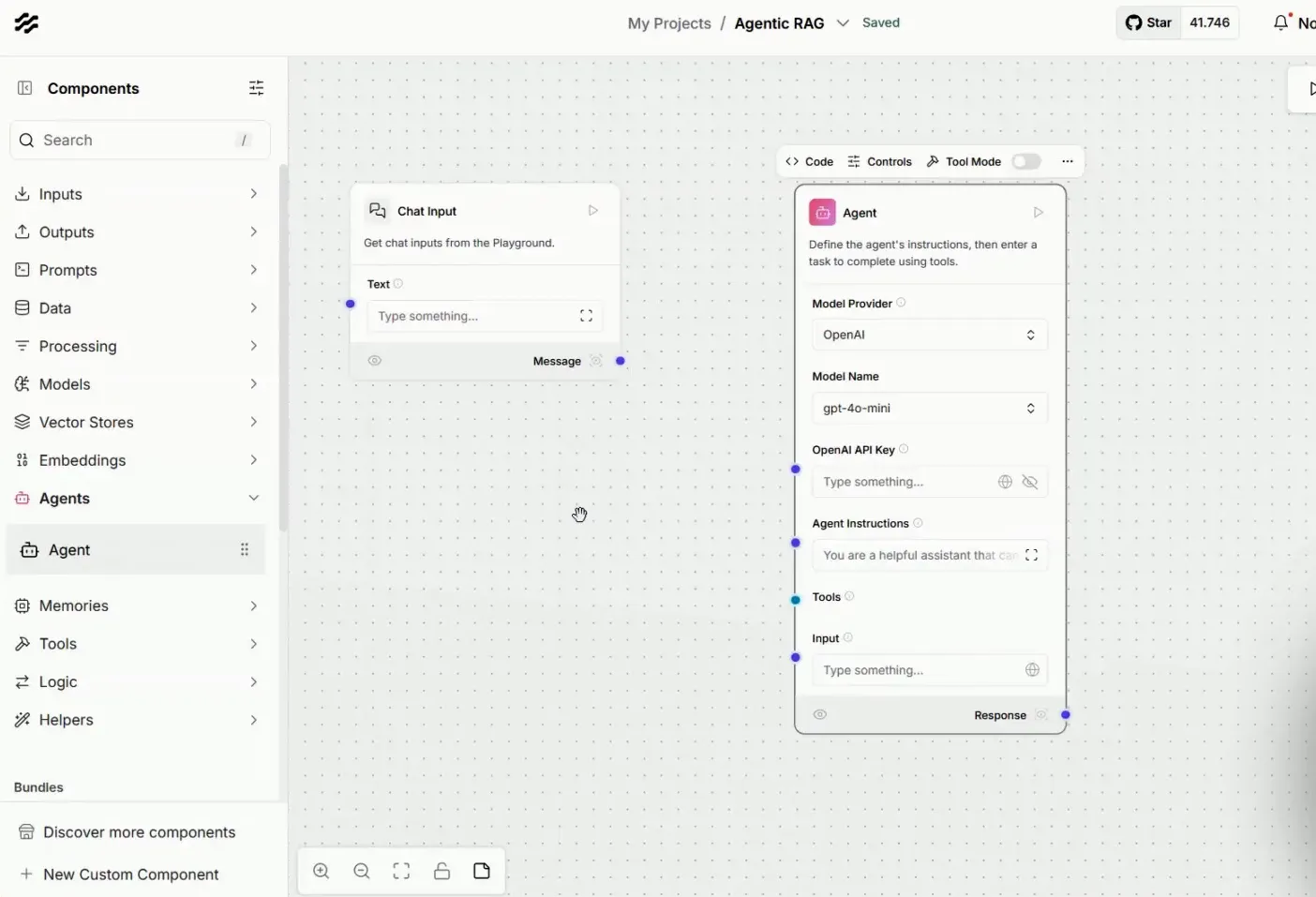Click the Langflow logo icon
This screenshot has width=1316, height=897.
pyautogui.click(x=26, y=23)
